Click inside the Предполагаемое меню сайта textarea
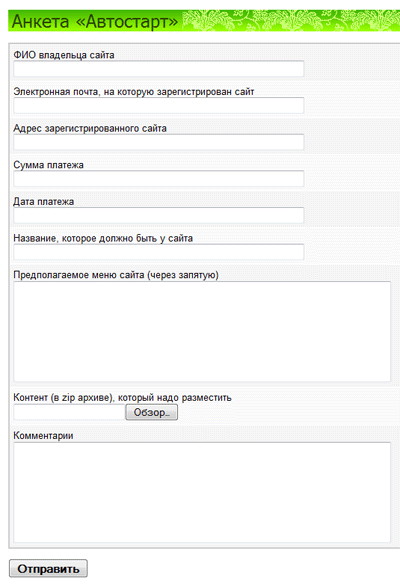Viewport: 400px width, 587px height. [x=202, y=331]
